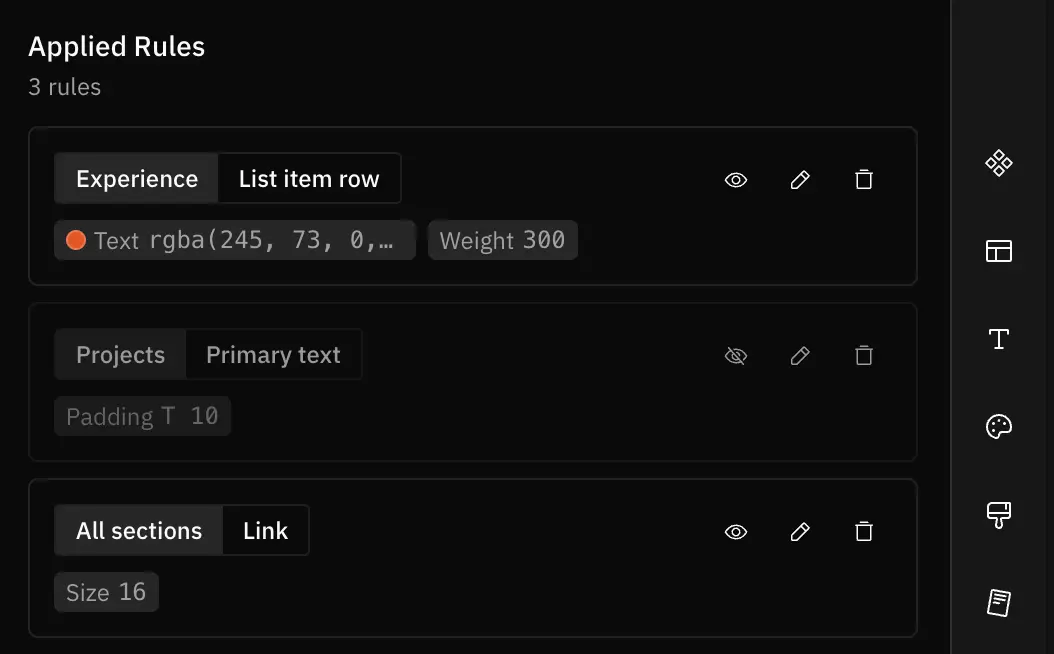Hide the All sections Link rule
This screenshot has height=654, width=1054.
coord(736,532)
